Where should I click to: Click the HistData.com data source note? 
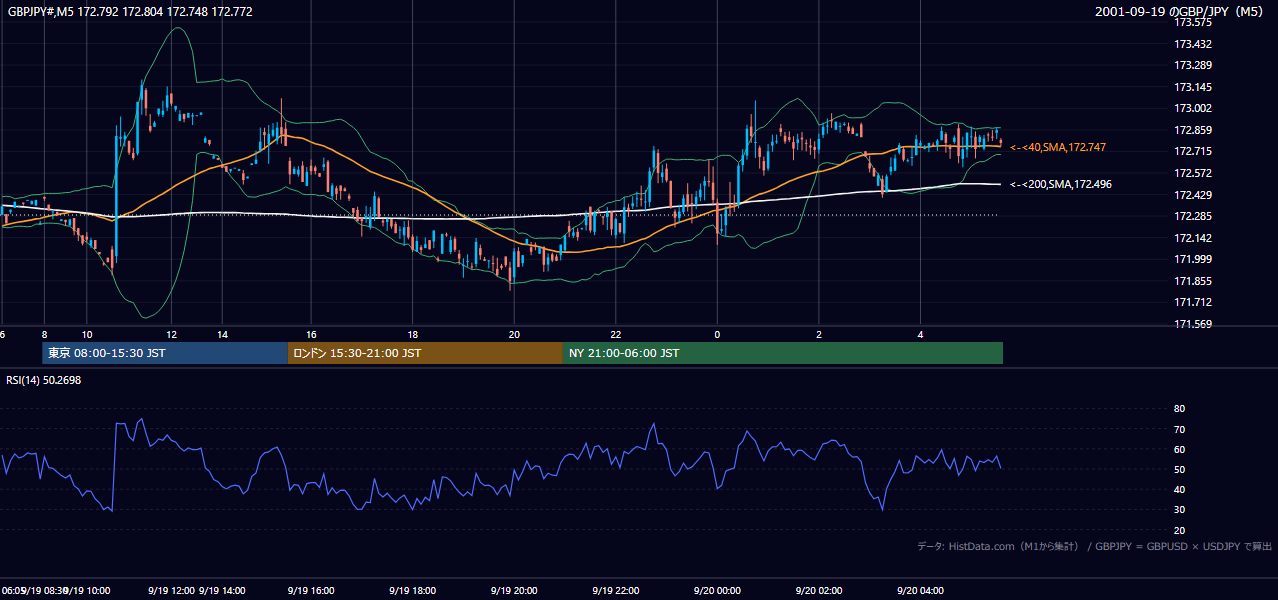[x=1094, y=546]
